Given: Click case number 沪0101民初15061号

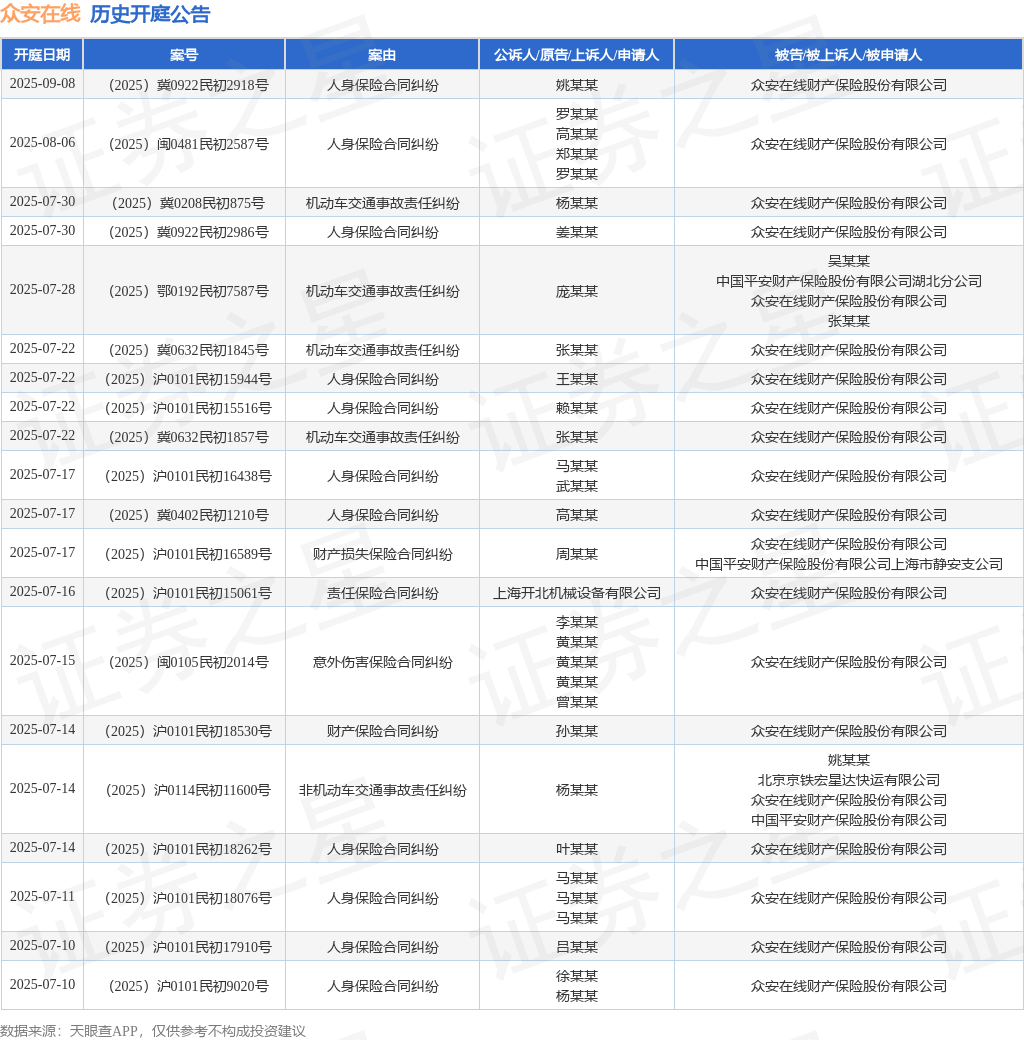Looking at the screenshot, I should click(189, 594).
